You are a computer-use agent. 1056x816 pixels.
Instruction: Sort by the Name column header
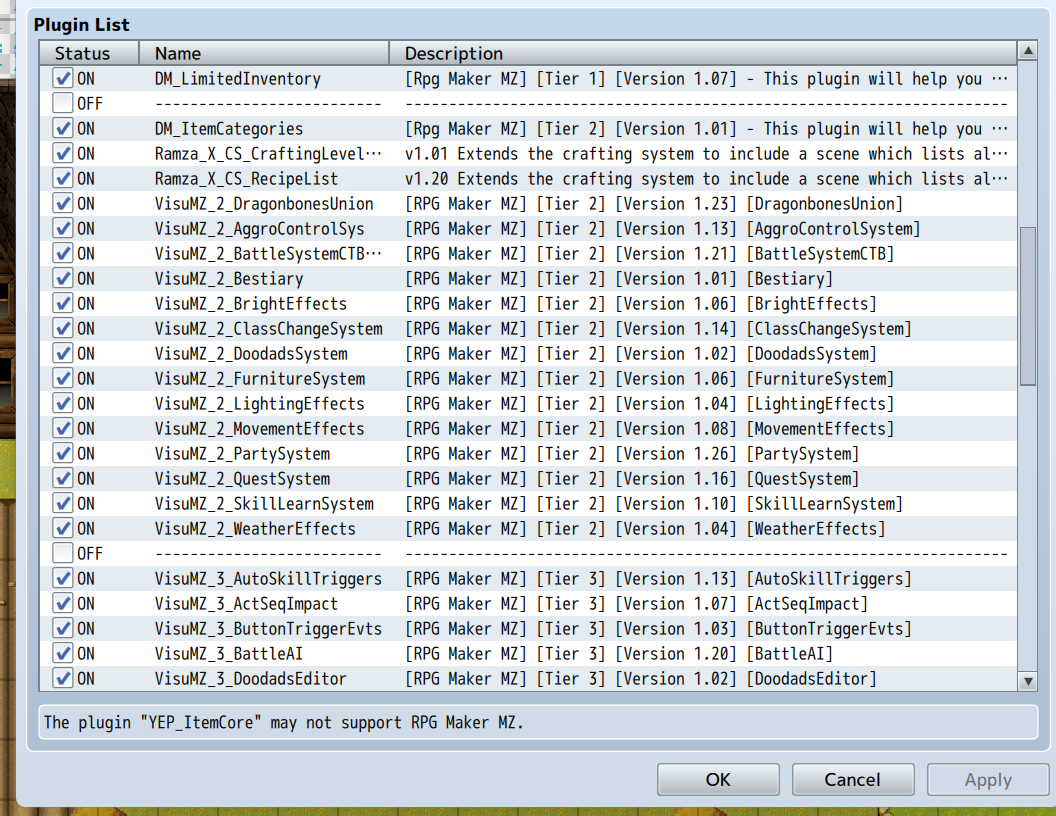[264, 53]
